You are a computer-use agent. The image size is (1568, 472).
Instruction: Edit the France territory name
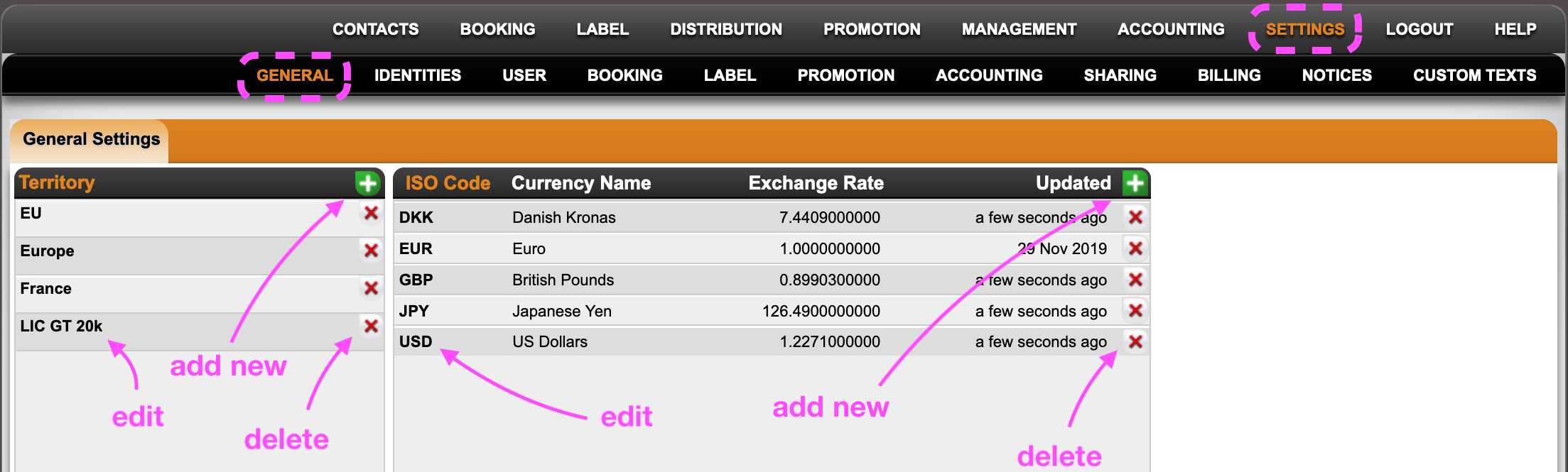pyautogui.click(x=45, y=288)
